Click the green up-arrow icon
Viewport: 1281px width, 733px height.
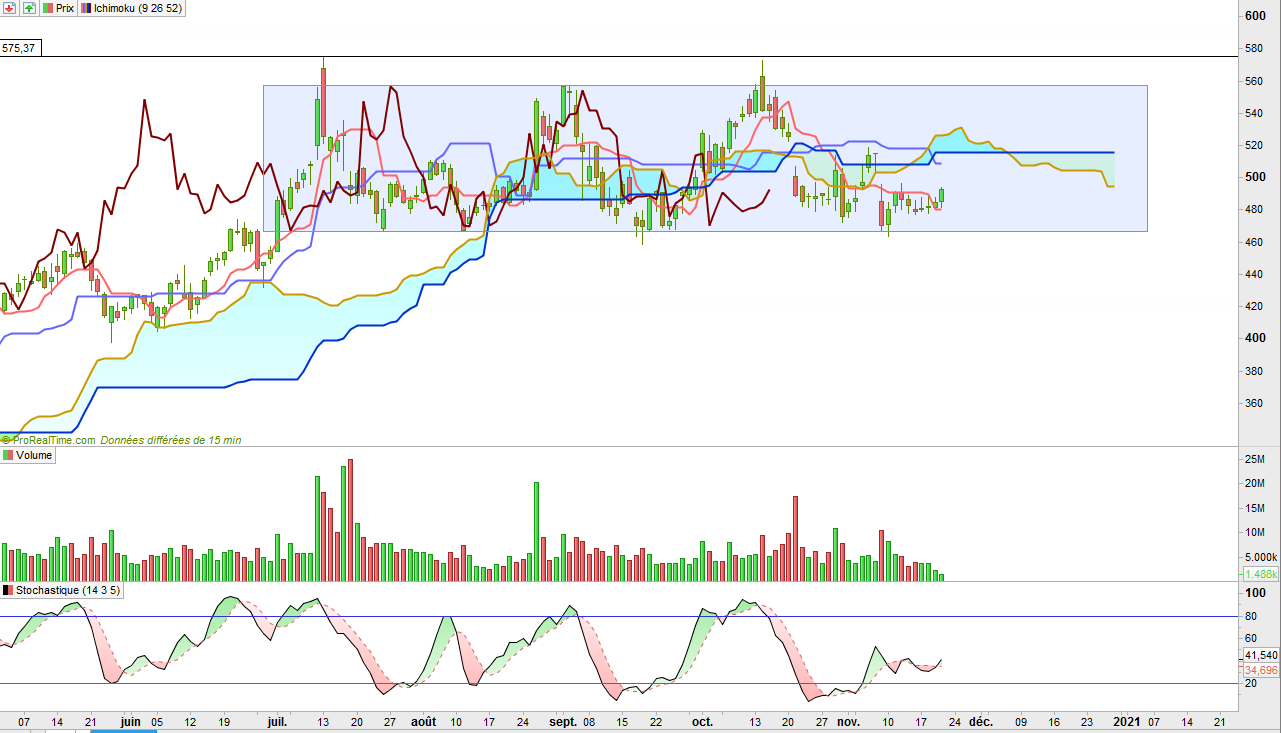tap(29, 7)
